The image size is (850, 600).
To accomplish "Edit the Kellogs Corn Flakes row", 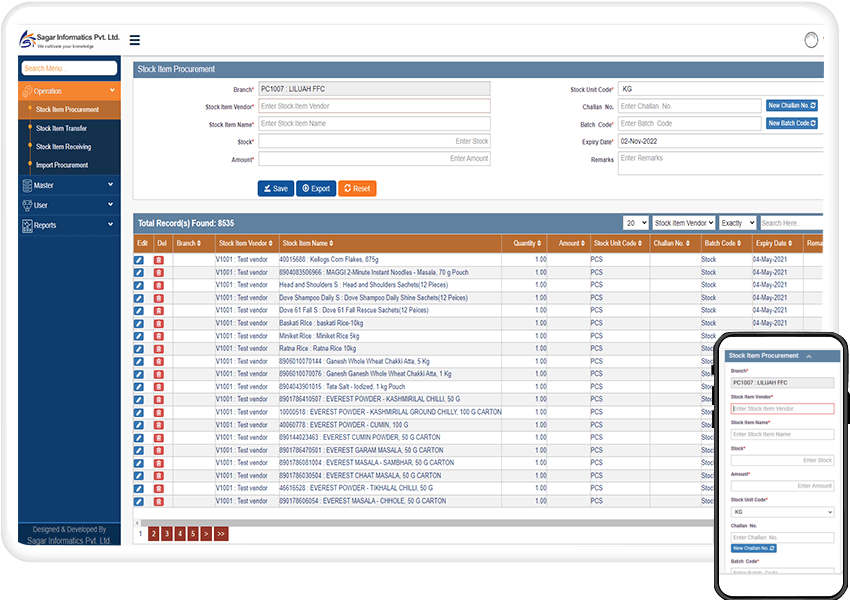I will pyautogui.click(x=139, y=260).
